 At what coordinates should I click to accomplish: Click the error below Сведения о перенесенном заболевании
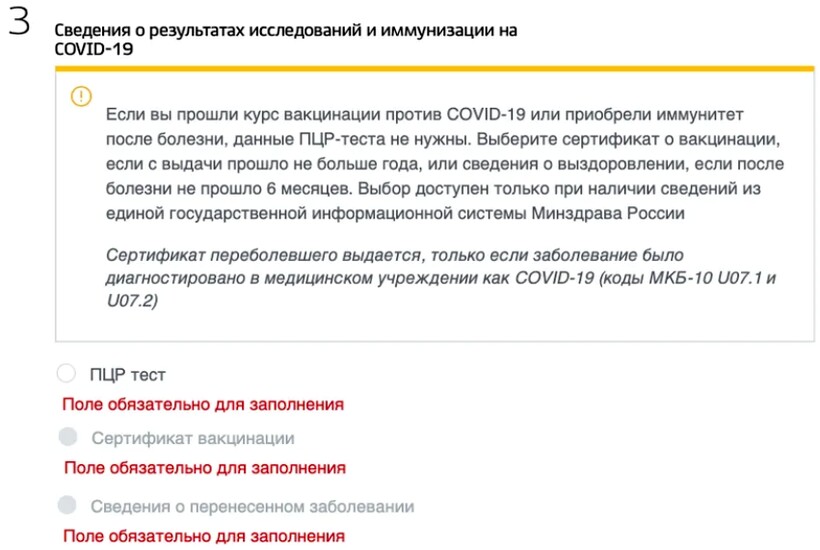pos(204,536)
